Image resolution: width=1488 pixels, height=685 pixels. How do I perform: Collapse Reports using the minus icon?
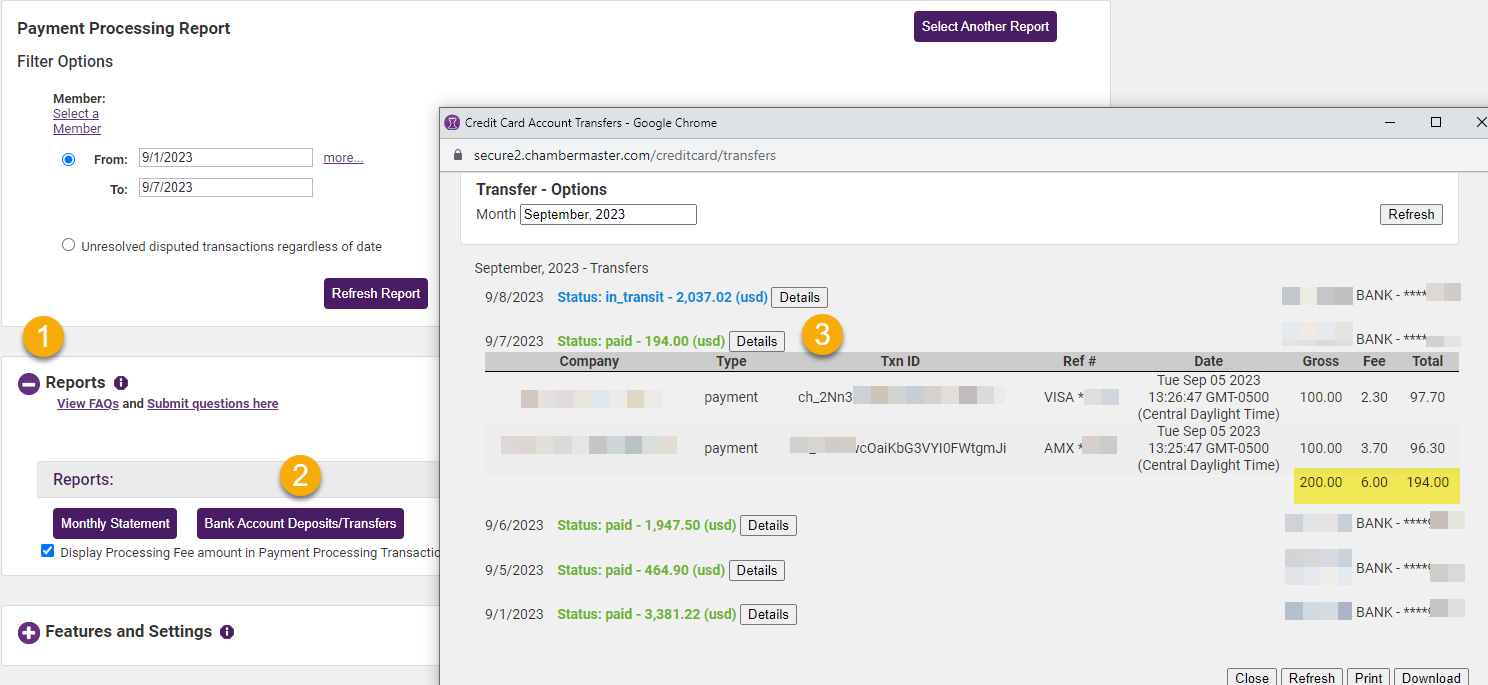click(28, 383)
